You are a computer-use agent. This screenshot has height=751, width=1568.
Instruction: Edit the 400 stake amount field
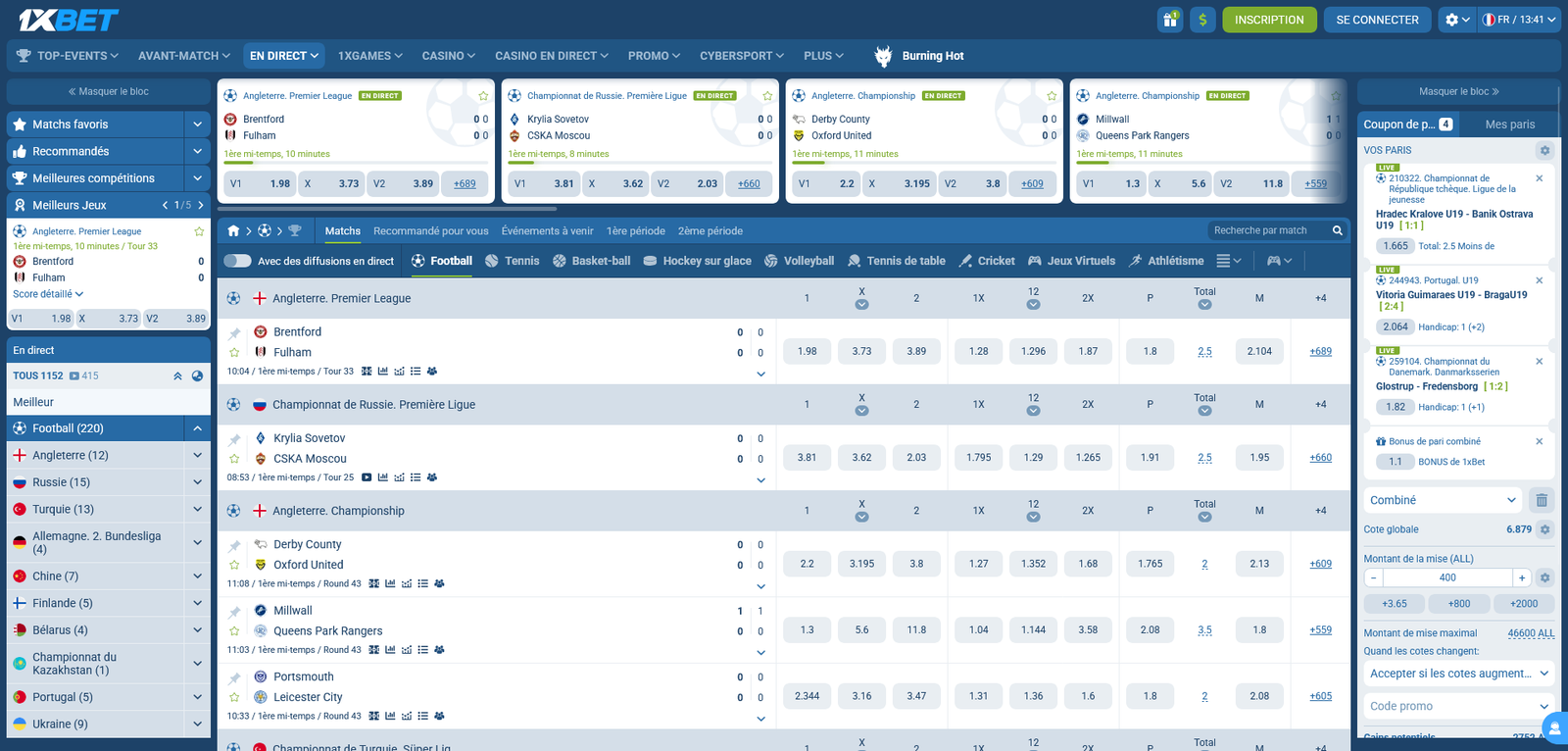click(1447, 577)
